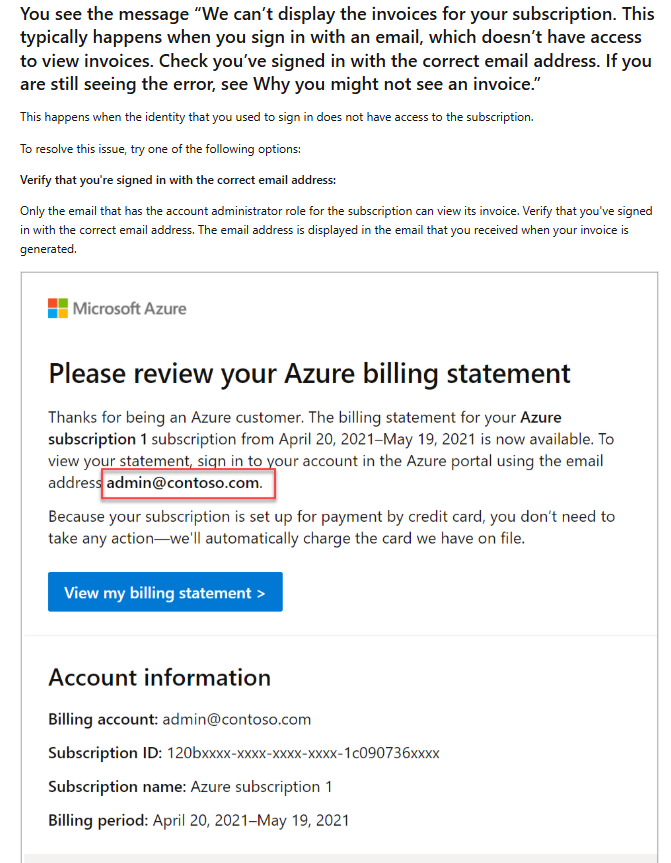Select the Subscription ID value text
The width and height of the screenshot is (671, 863).
tap(303, 753)
